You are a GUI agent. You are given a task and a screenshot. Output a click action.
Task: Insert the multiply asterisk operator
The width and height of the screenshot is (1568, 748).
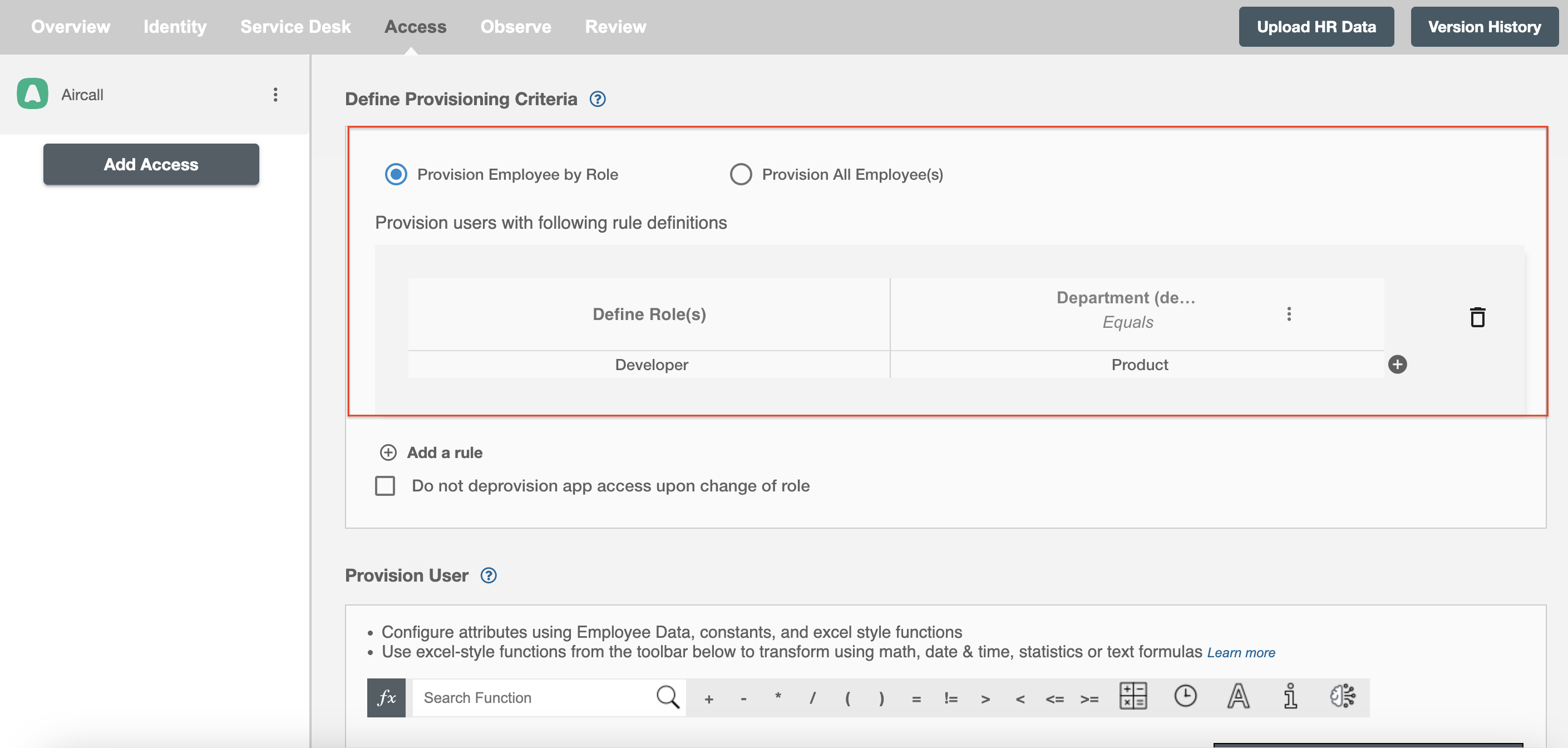(x=778, y=697)
